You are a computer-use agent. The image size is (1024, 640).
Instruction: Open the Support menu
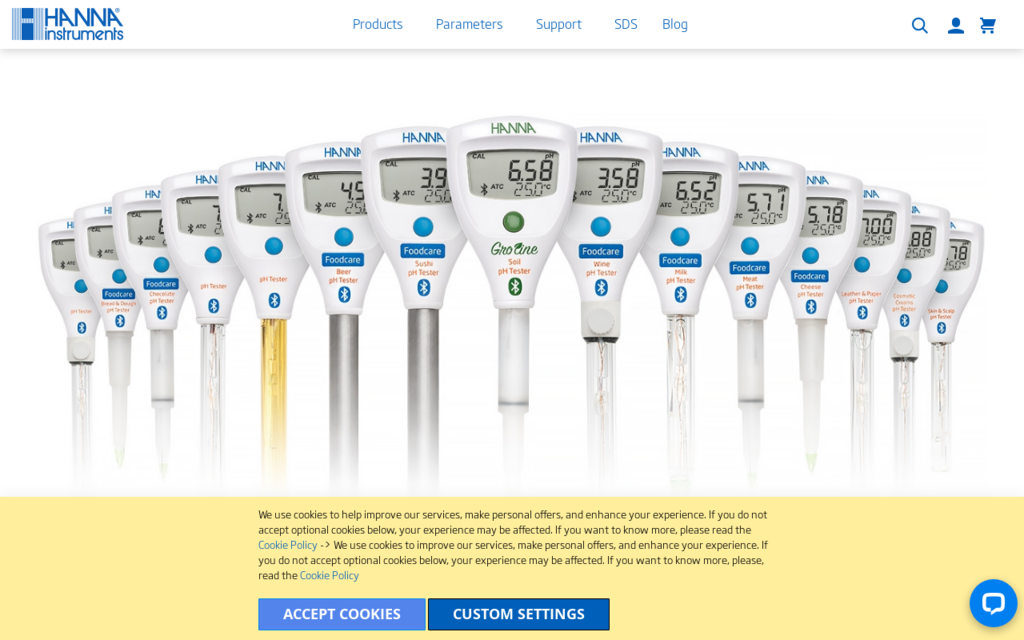tap(558, 24)
